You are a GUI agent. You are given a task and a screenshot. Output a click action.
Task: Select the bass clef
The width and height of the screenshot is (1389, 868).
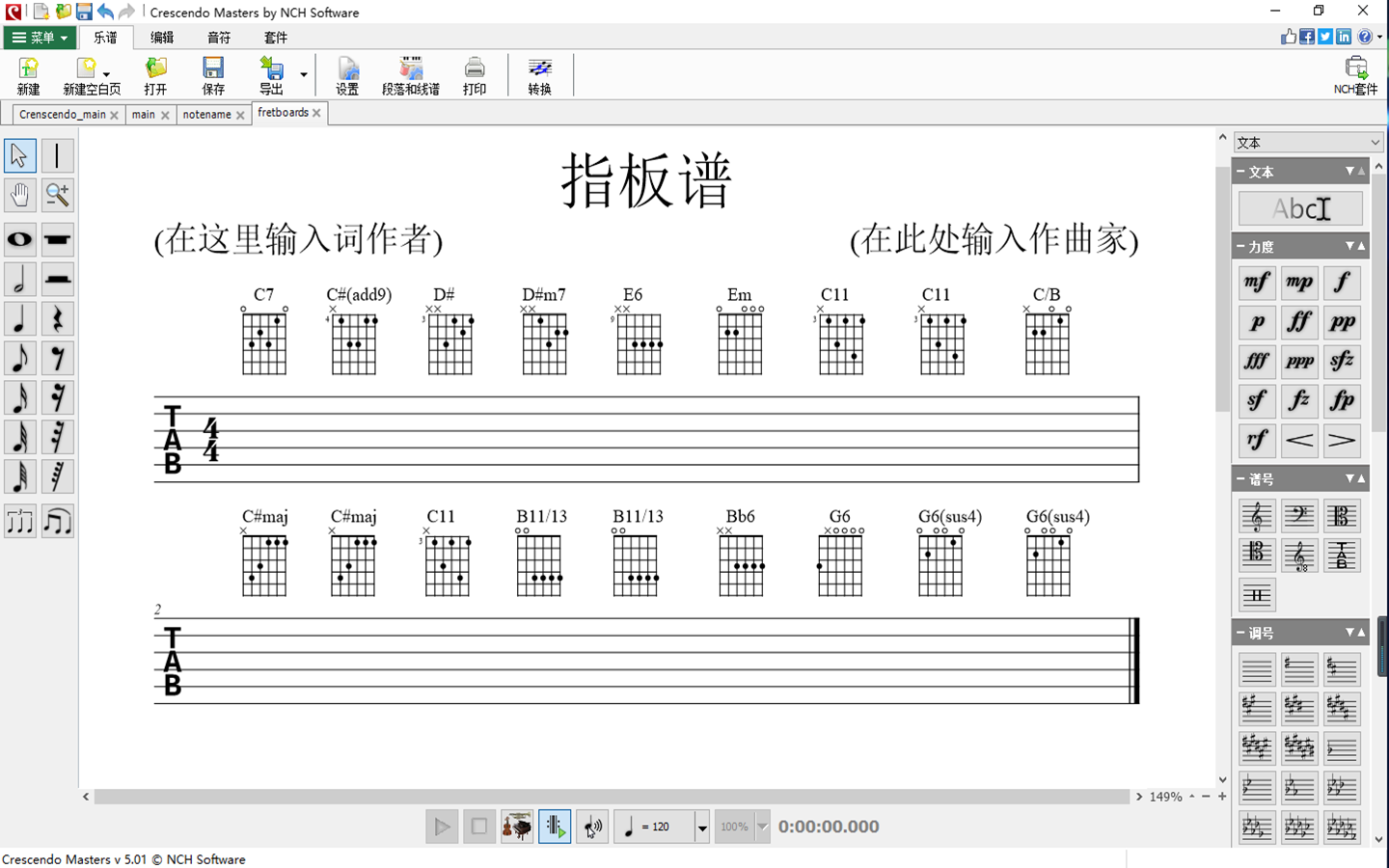click(1299, 516)
